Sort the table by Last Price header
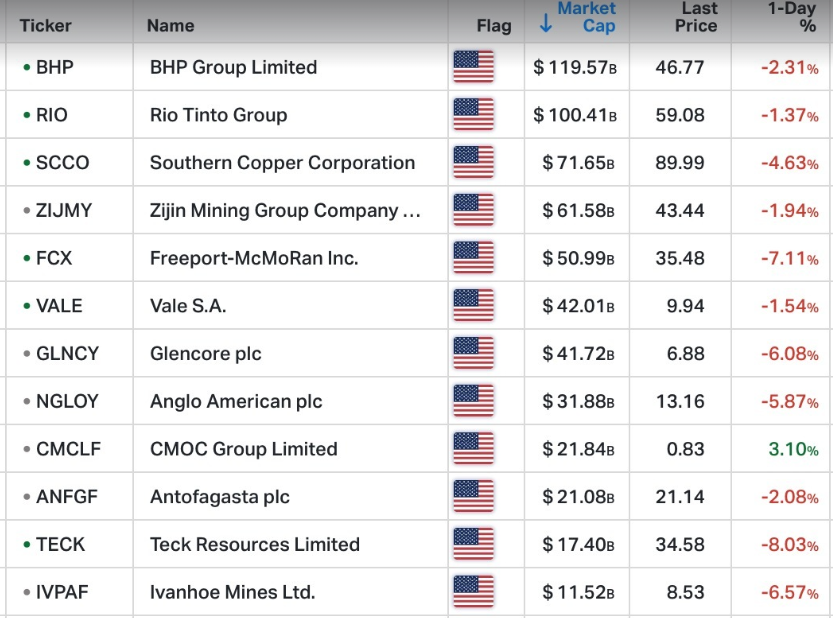The height and width of the screenshot is (618, 833). click(x=697, y=17)
